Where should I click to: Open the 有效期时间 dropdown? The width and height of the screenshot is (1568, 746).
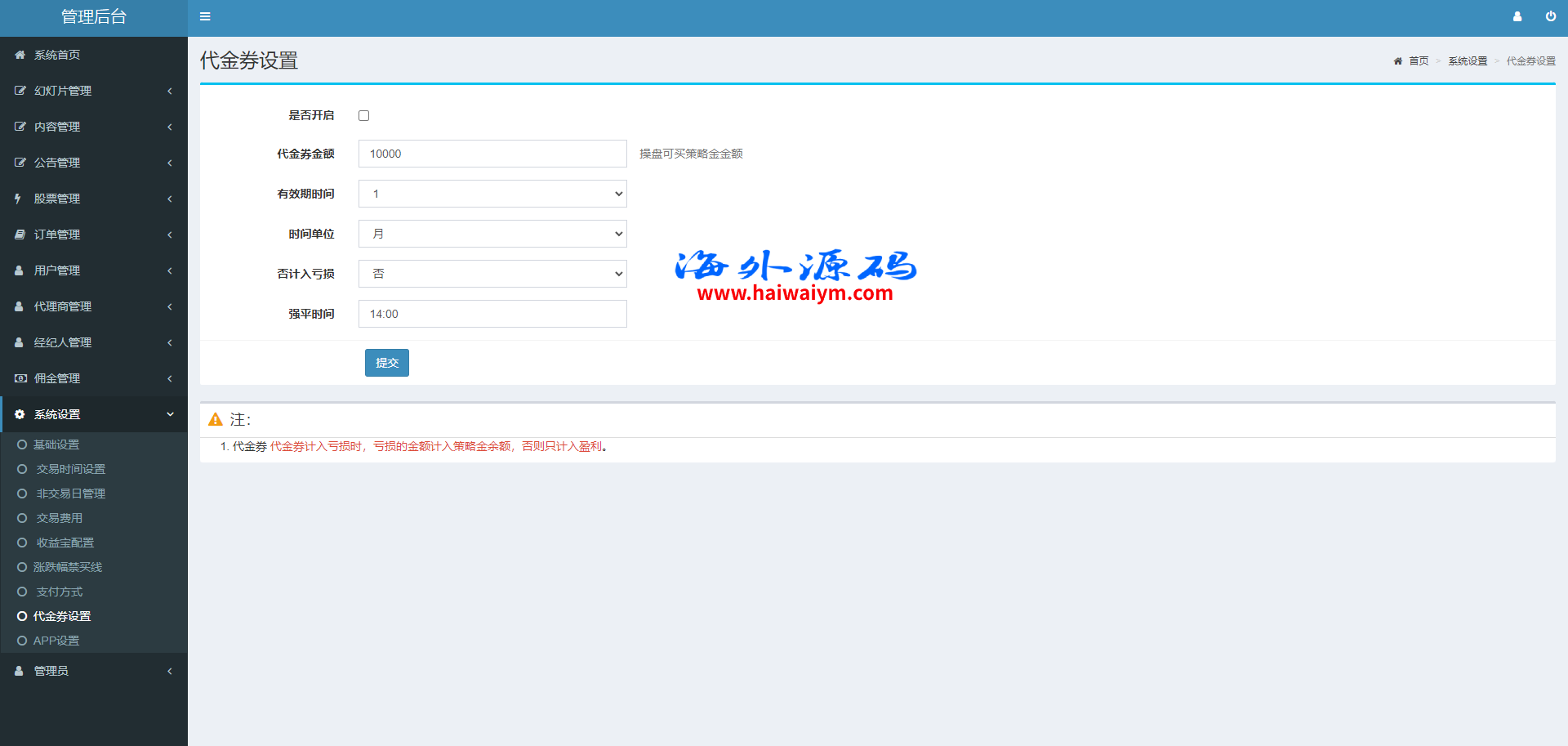pyautogui.click(x=492, y=194)
